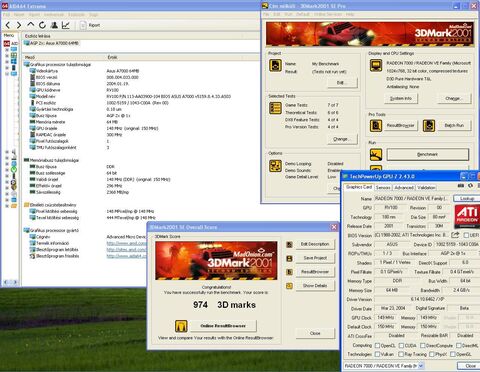
Task: Select the Graphics Card tab in GPU-Z
Action: tap(359, 187)
